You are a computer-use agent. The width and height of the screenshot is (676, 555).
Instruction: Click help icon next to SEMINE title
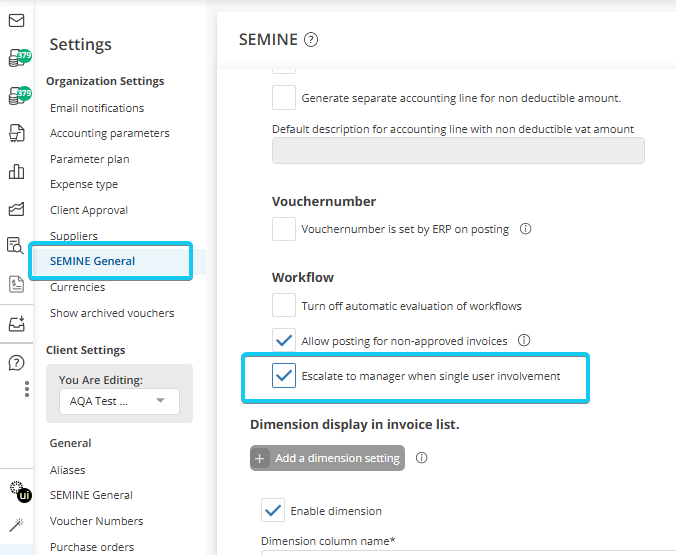(311, 40)
